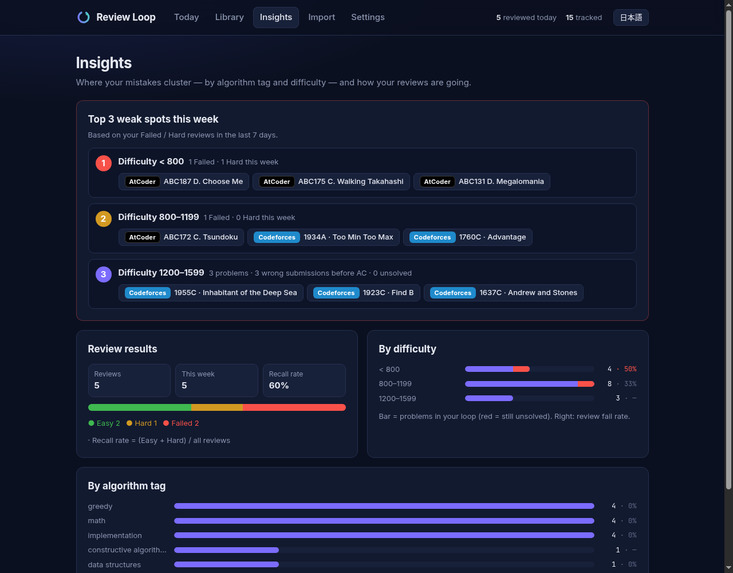Screen dimensions: 733x573
Task: Open the Today tab
Action: [186, 17]
